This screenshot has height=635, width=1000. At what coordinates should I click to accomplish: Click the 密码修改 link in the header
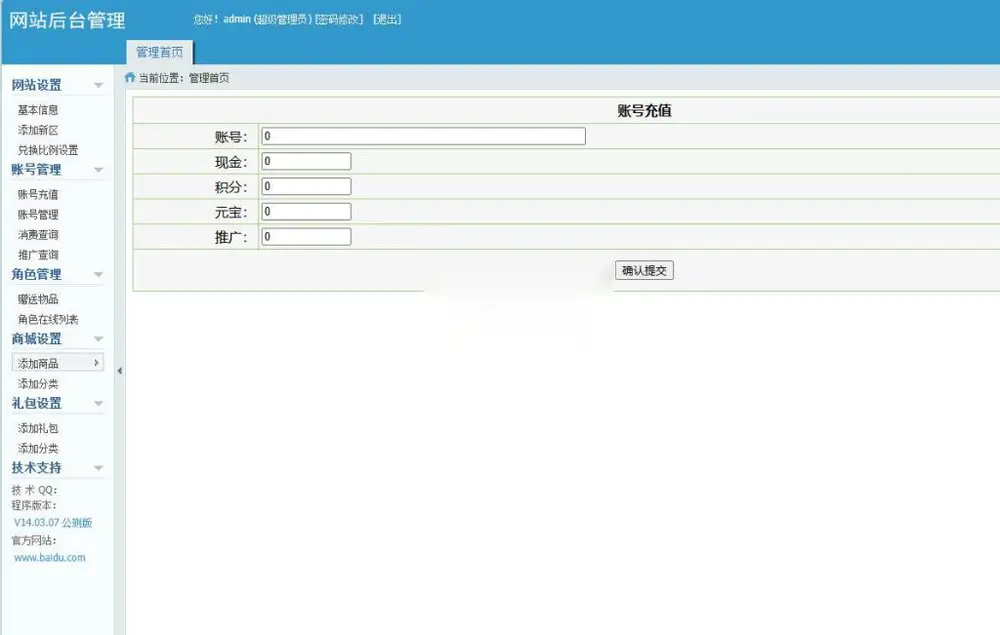pos(339,20)
